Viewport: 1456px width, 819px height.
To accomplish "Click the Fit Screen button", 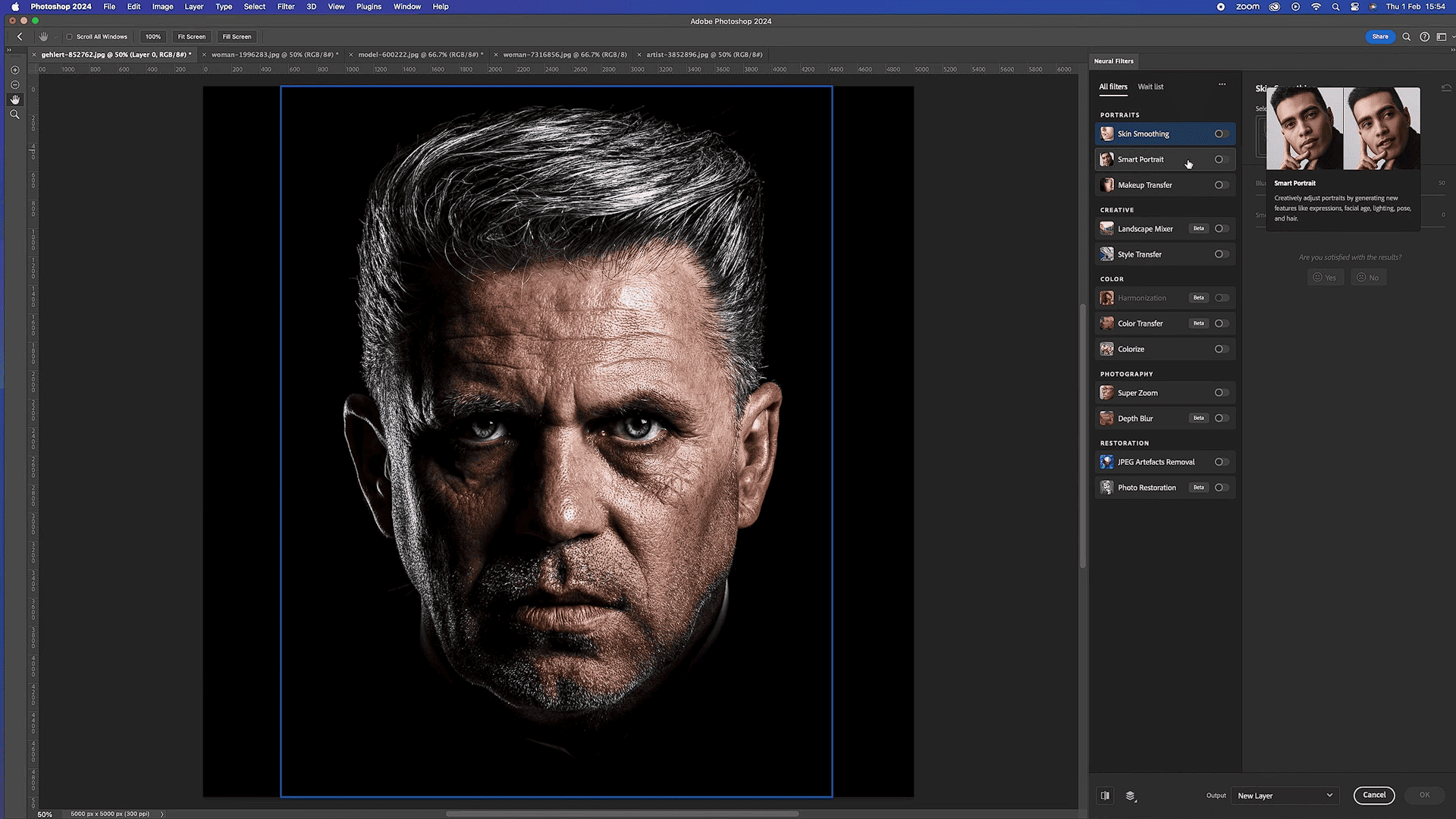I will [192, 36].
